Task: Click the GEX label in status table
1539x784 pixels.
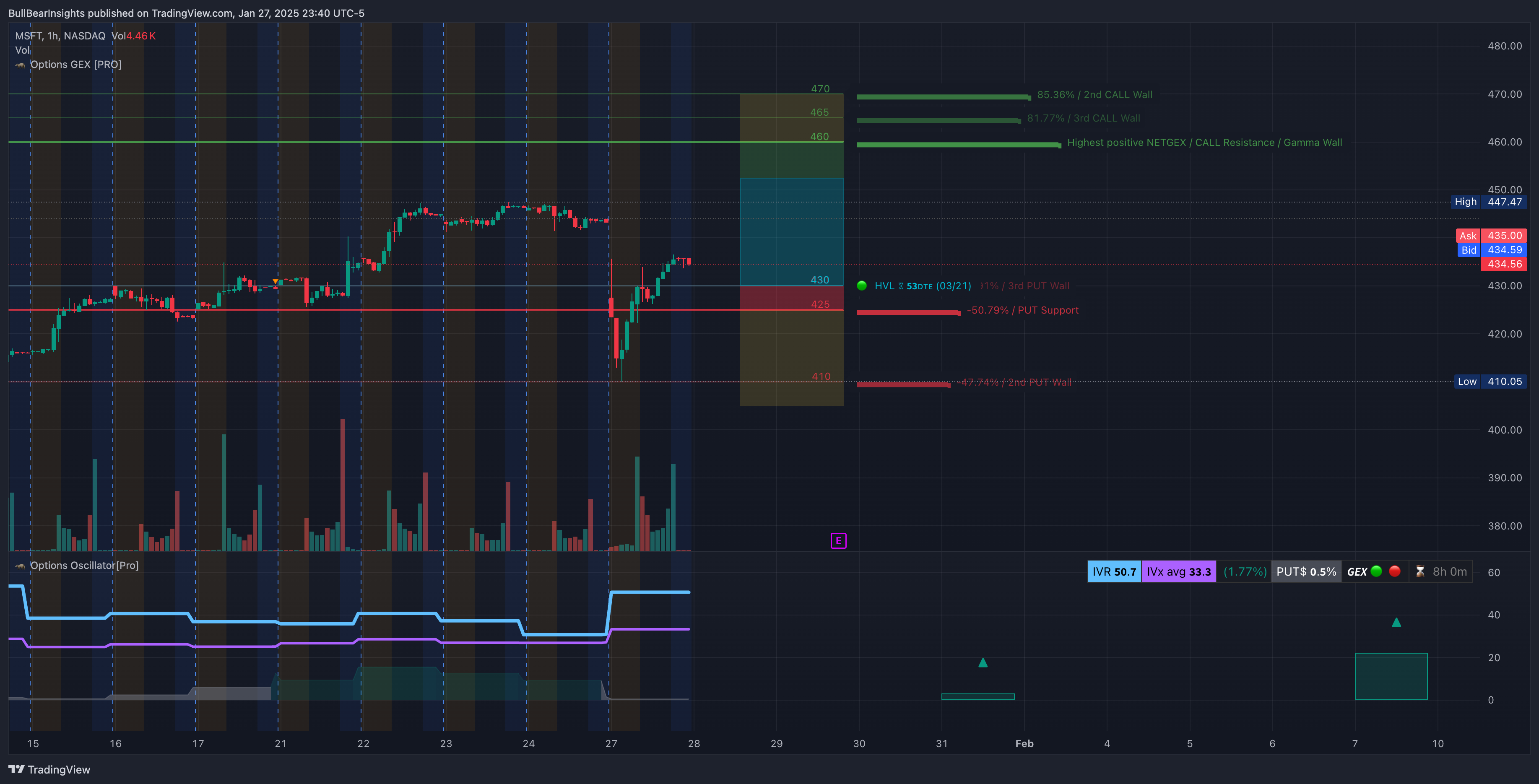Action: pyautogui.click(x=1357, y=572)
